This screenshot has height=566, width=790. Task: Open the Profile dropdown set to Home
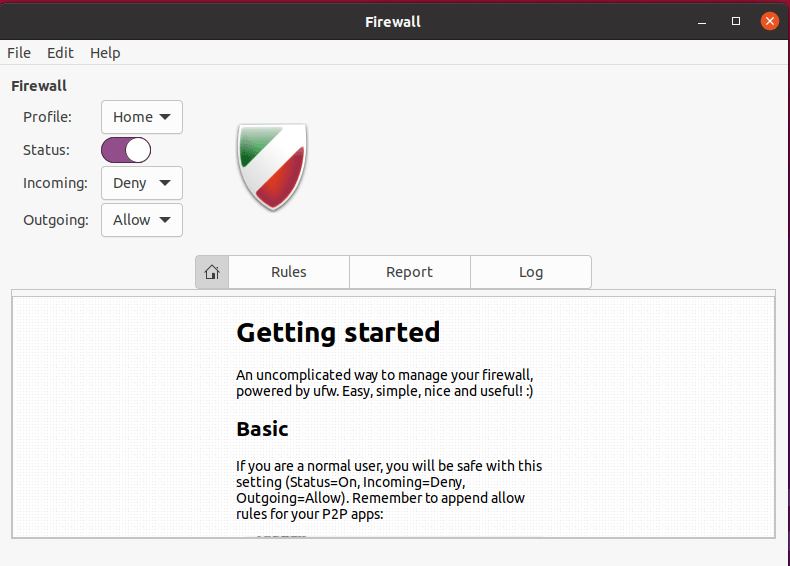pos(142,117)
